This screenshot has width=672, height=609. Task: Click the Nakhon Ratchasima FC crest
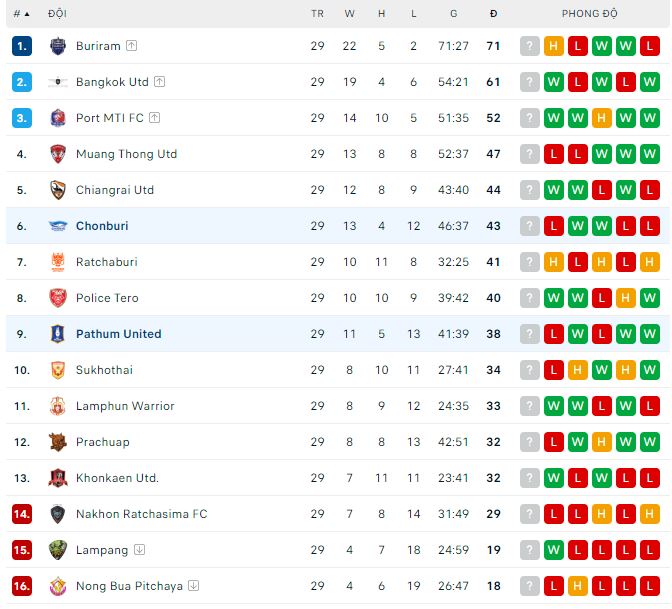pos(58,514)
